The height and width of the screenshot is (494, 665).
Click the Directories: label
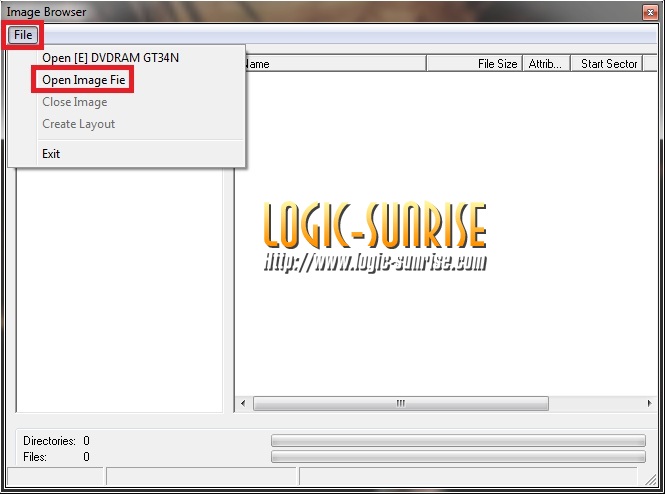click(49, 441)
